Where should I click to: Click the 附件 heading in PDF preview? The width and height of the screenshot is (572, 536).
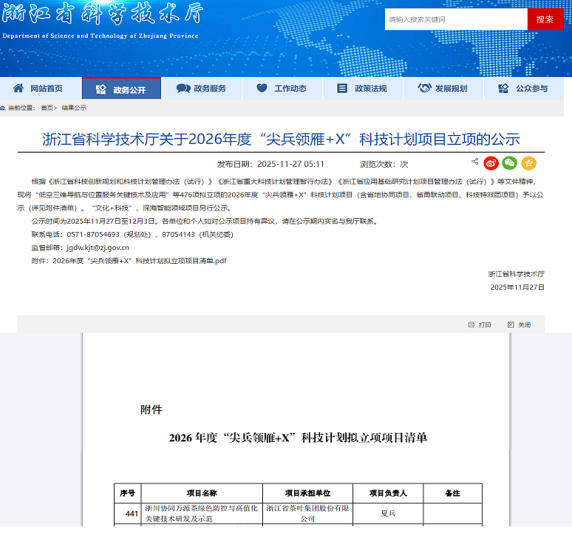pyautogui.click(x=151, y=410)
